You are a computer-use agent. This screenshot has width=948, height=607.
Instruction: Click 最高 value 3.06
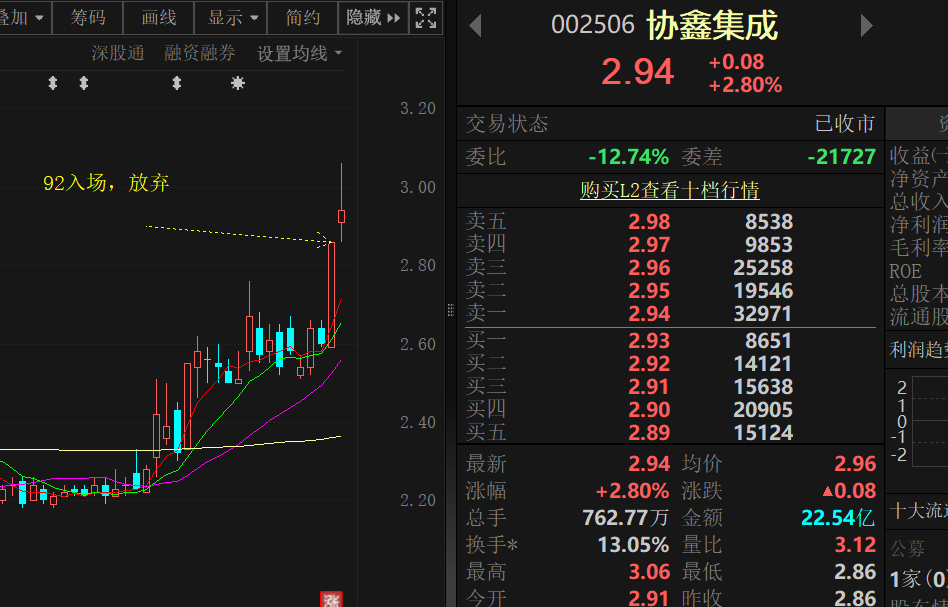tap(649, 572)
